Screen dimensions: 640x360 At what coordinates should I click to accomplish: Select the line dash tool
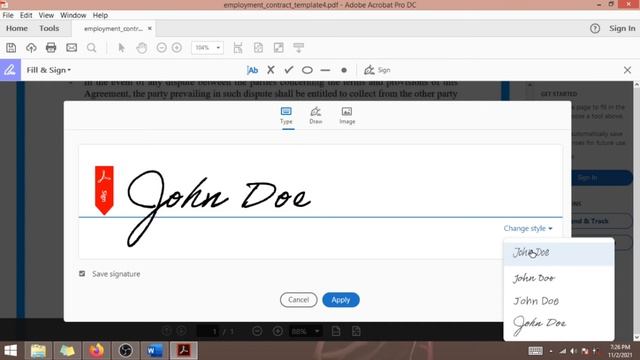point(325,70)
